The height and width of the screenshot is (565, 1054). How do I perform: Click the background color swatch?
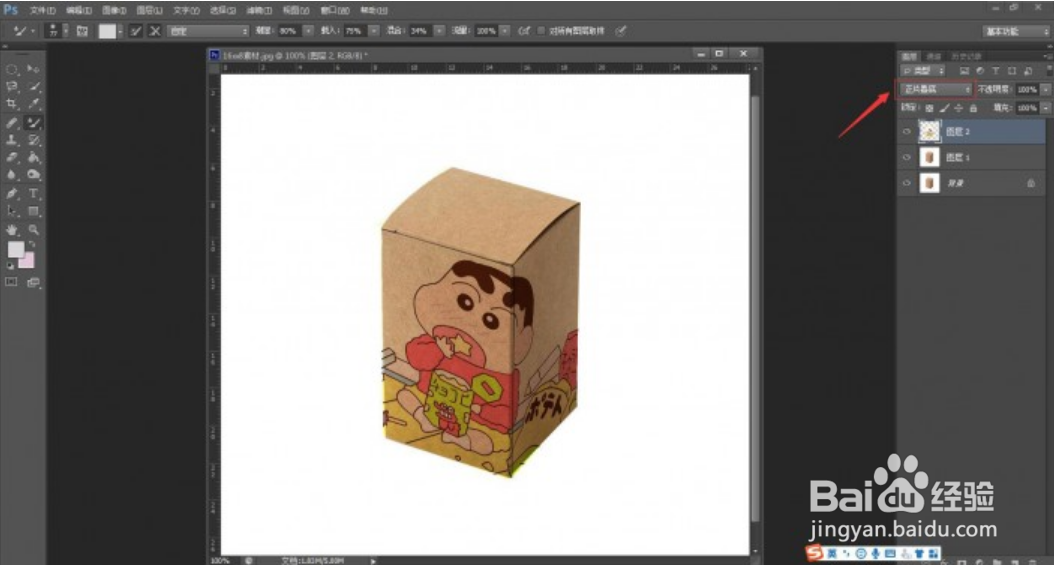pos(28,261)
